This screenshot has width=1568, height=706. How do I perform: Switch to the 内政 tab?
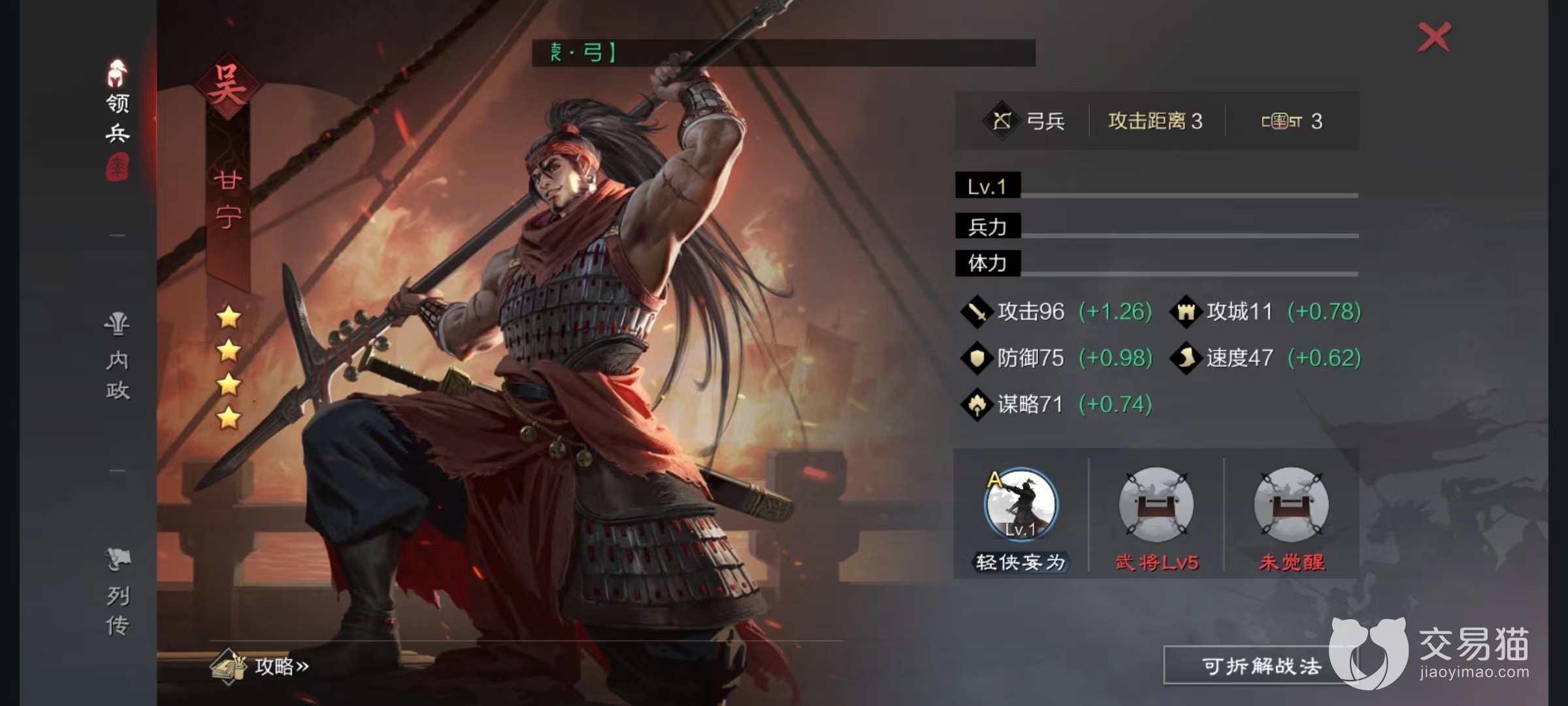tap(118, 357)
